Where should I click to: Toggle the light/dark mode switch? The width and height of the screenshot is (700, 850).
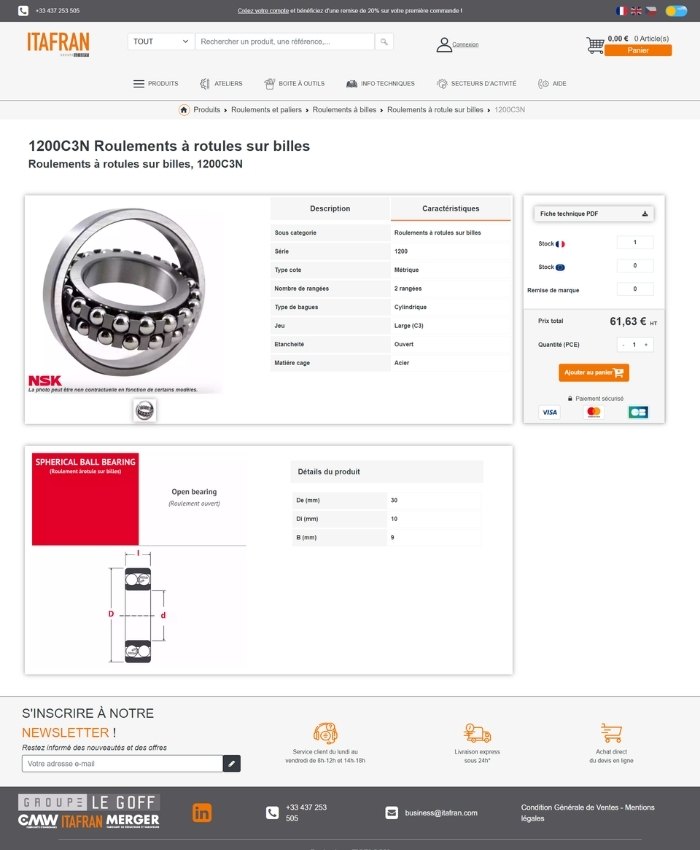[676, 11]
